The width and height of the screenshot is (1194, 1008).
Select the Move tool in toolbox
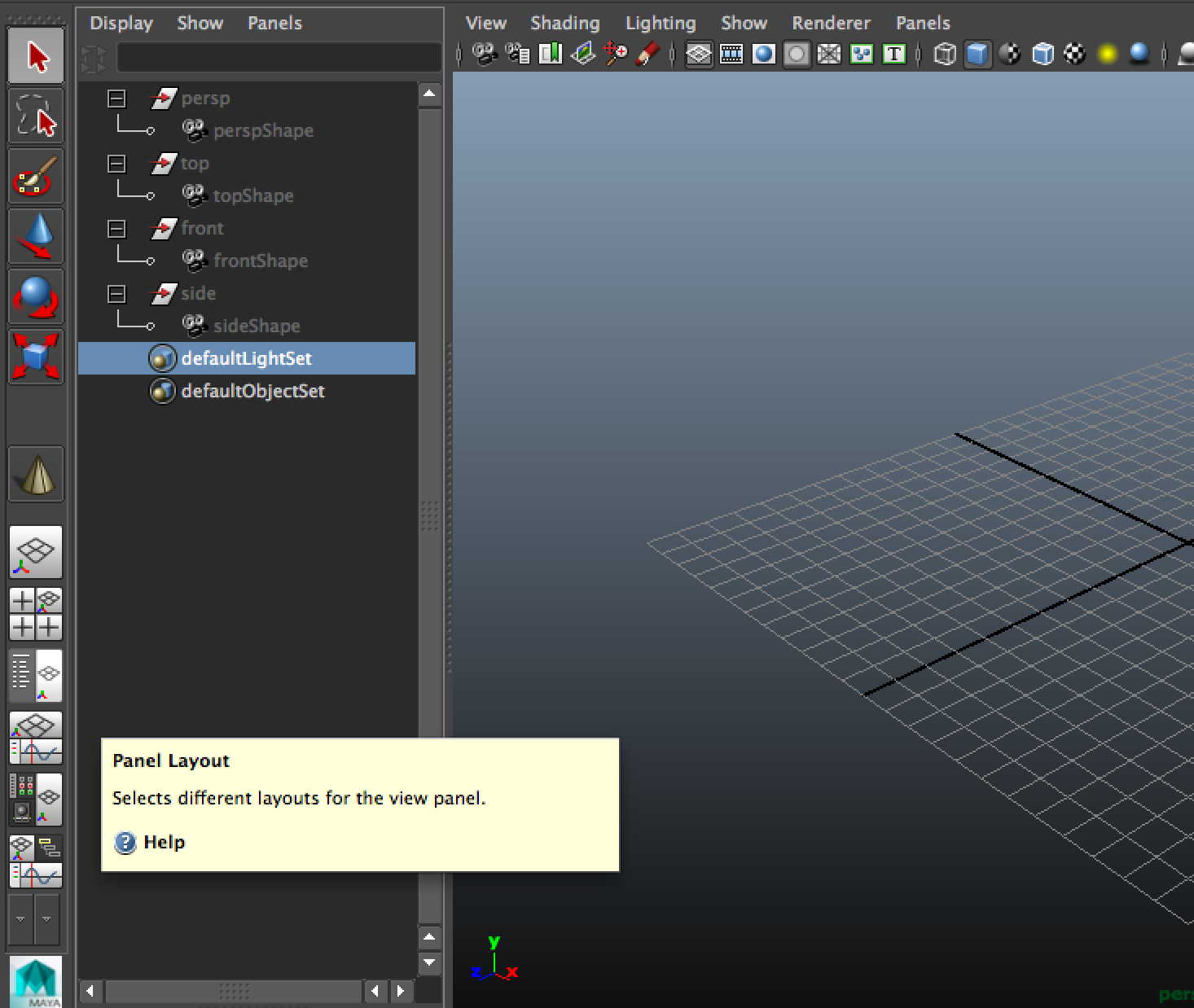(x=36, y=236)
